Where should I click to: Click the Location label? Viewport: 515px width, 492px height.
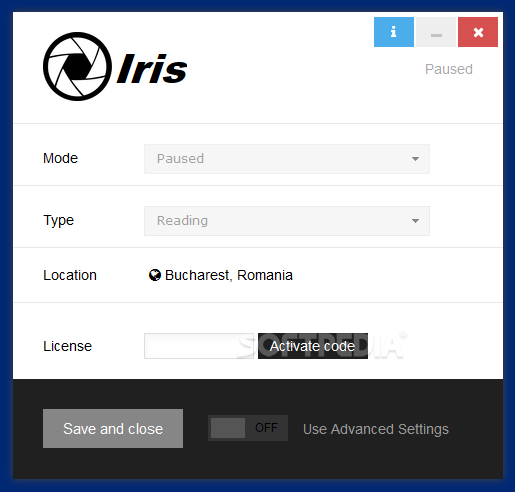click(70, 275)
